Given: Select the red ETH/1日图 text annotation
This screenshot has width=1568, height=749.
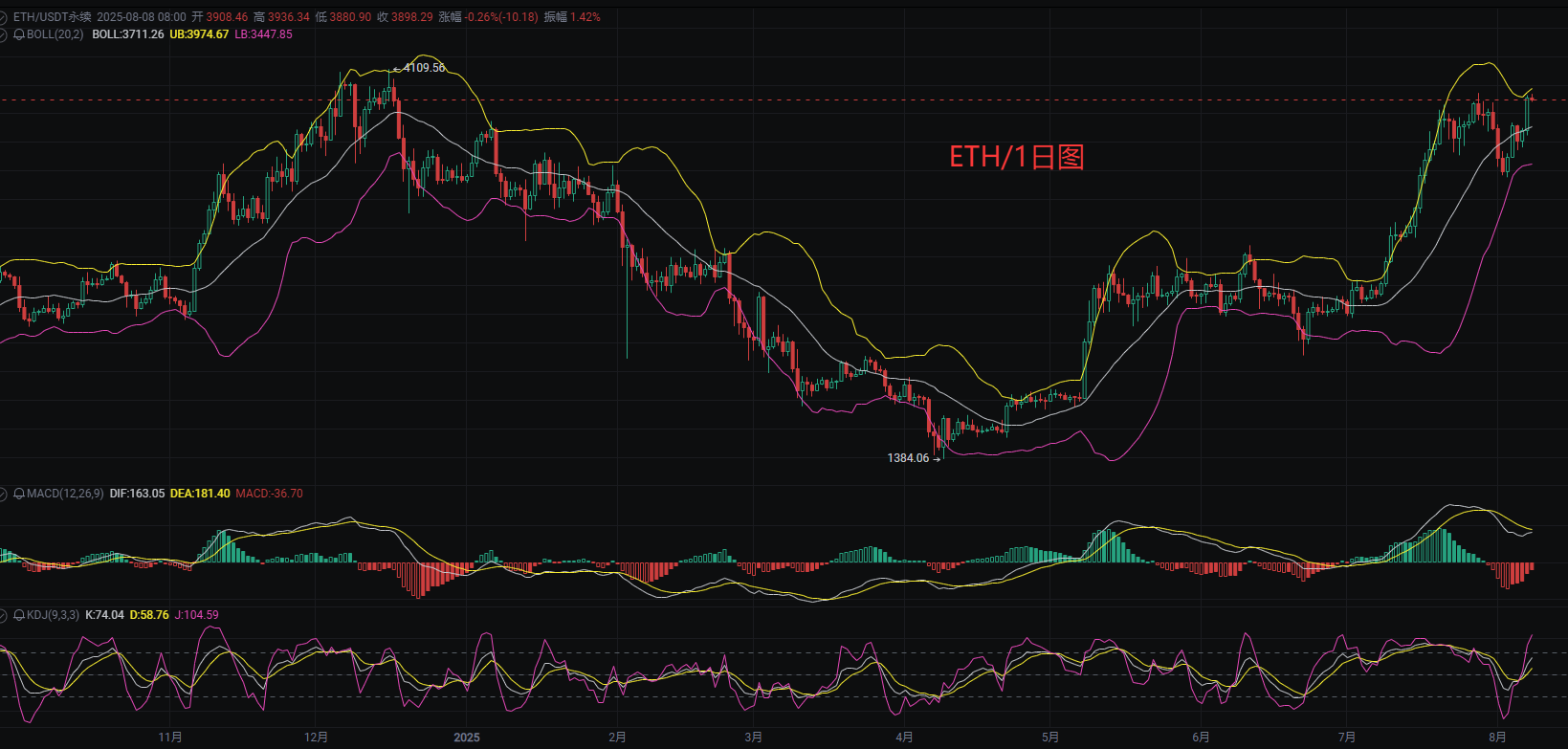Looking at the screenshot, I should click(1016, 157).
